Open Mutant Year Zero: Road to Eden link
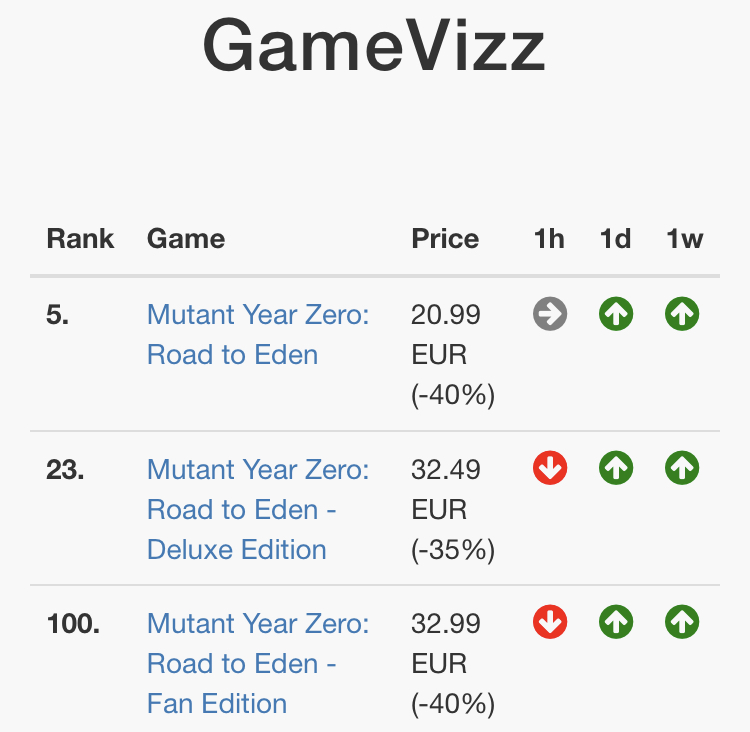 tap(258, 334)
